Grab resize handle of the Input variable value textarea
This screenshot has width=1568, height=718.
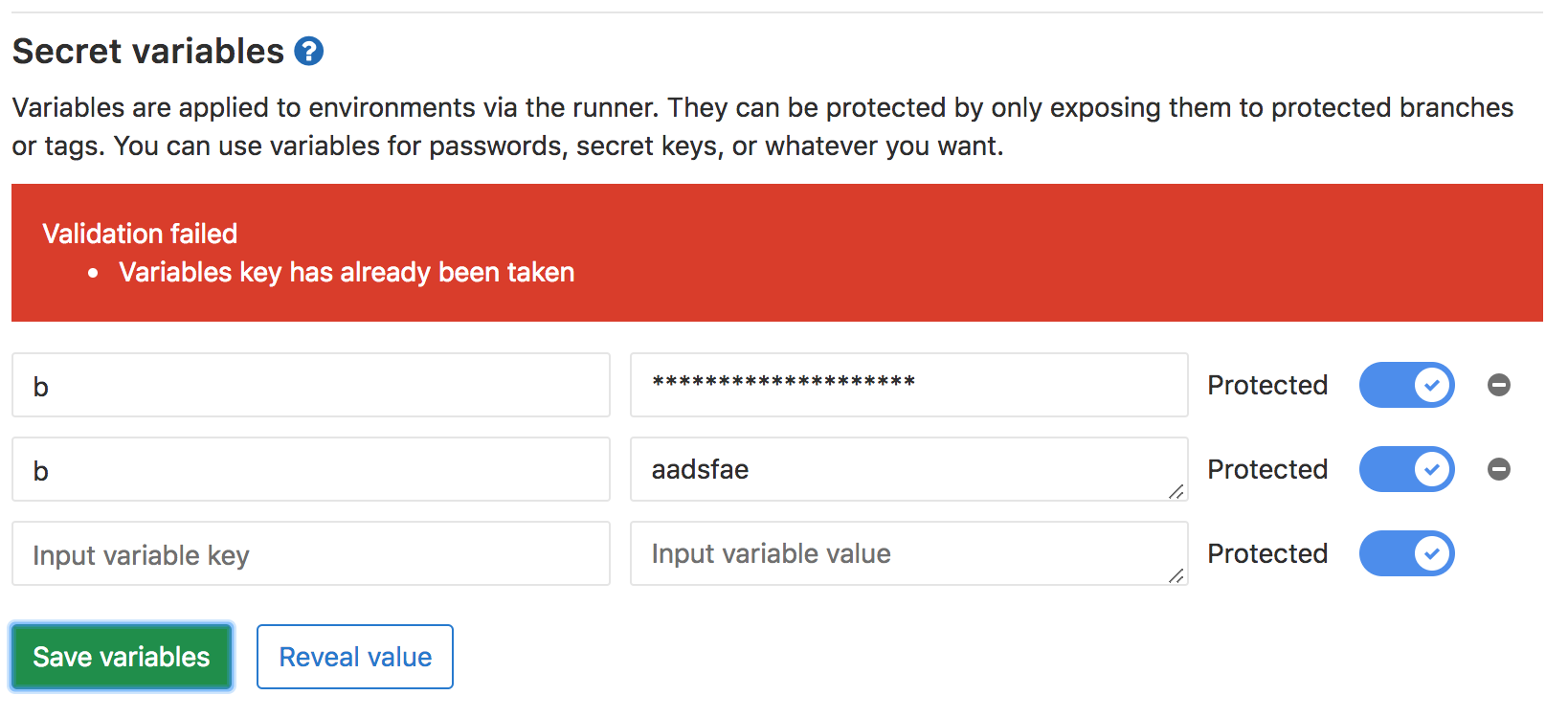(x=1176, y=575)
